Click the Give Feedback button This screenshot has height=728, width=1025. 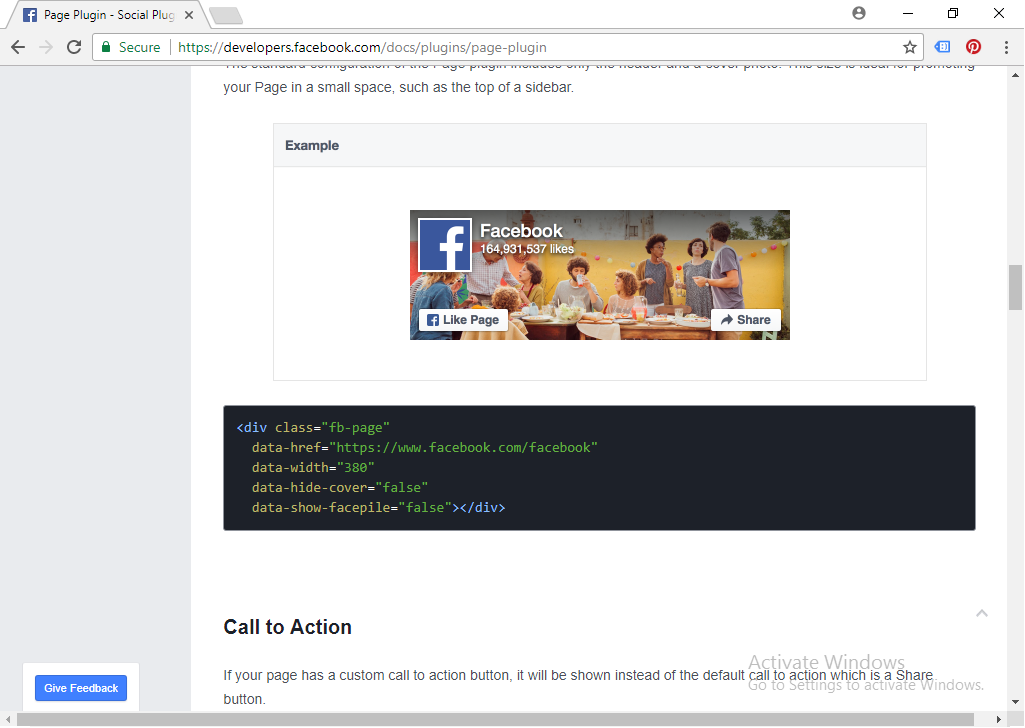click(81, 688)
